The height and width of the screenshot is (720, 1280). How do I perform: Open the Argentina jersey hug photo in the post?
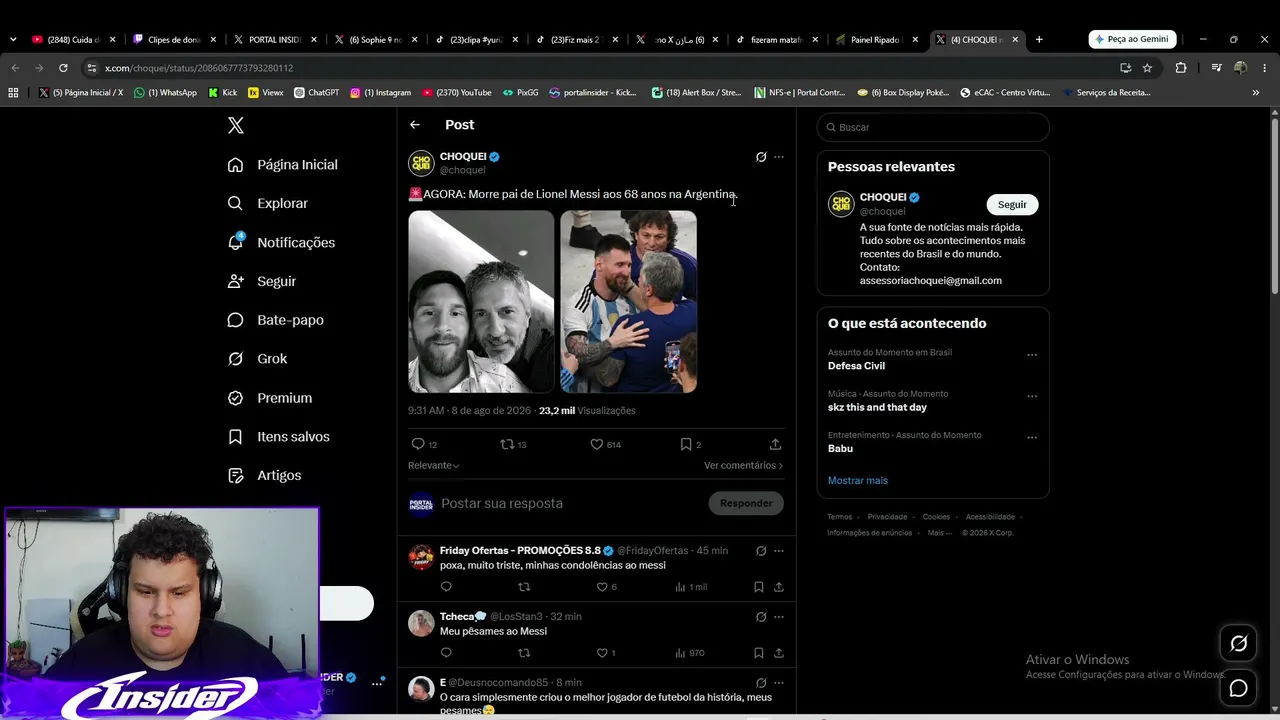(x=628, y=301)
